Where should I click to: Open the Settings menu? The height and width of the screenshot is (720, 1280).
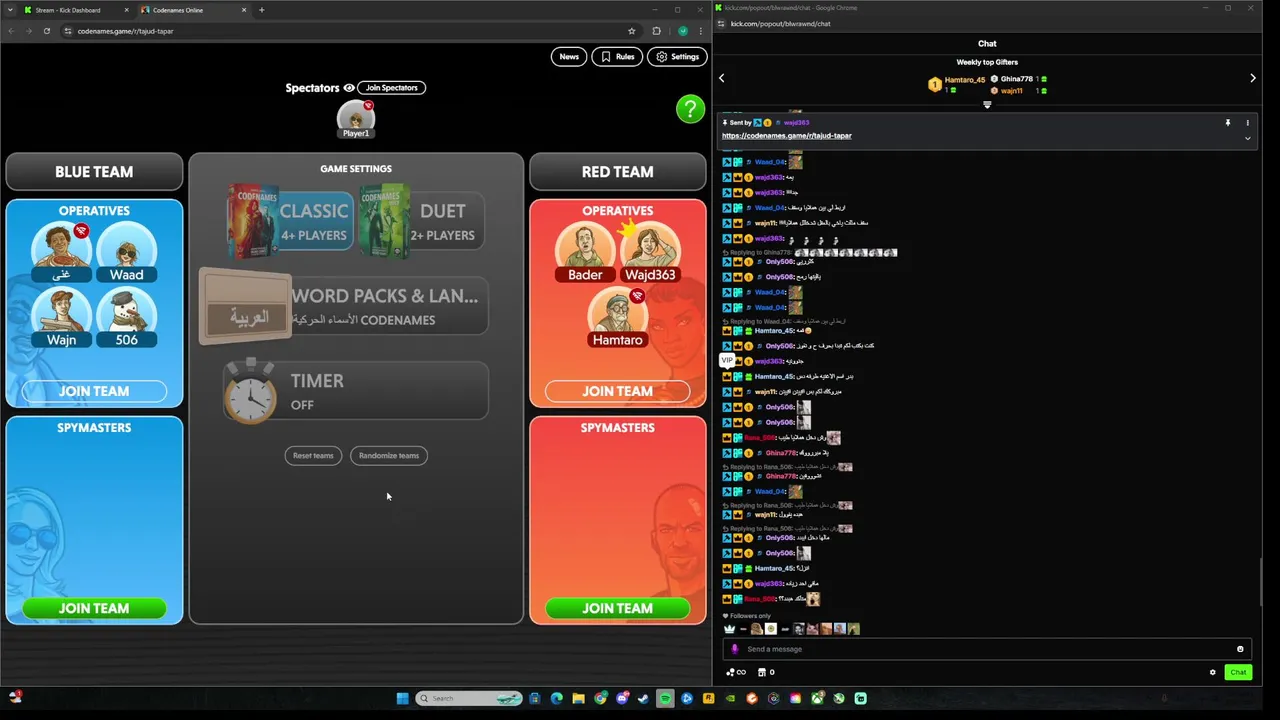coord(677,57)
